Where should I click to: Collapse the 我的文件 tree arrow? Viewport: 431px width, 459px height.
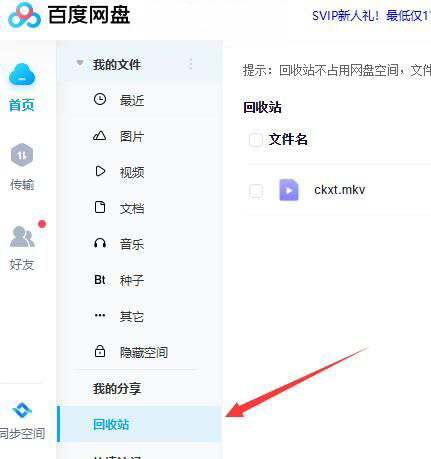[80, 63]
